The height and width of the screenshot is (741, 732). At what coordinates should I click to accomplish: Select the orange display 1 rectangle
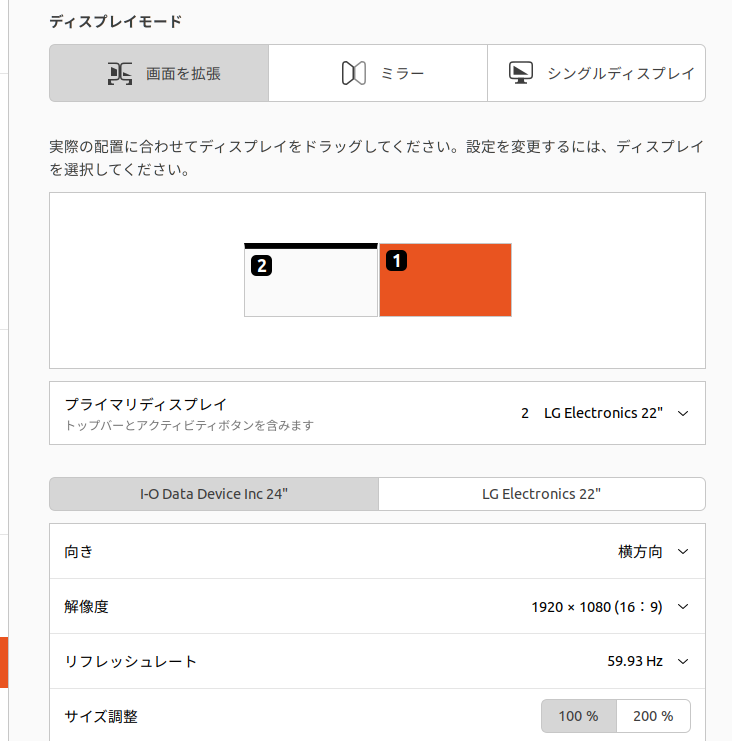click(x=445, y=280)
